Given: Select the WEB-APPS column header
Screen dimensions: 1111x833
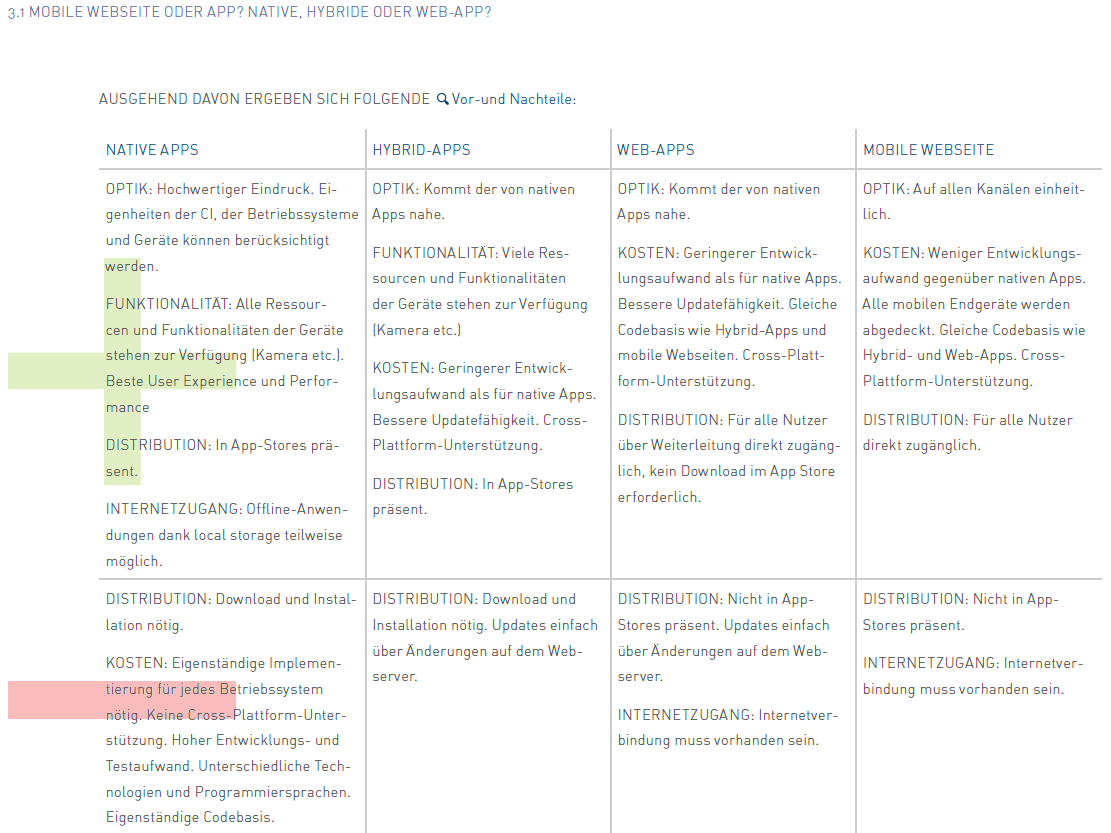Looking at the screenshot, I should click(x=656, y=150).
